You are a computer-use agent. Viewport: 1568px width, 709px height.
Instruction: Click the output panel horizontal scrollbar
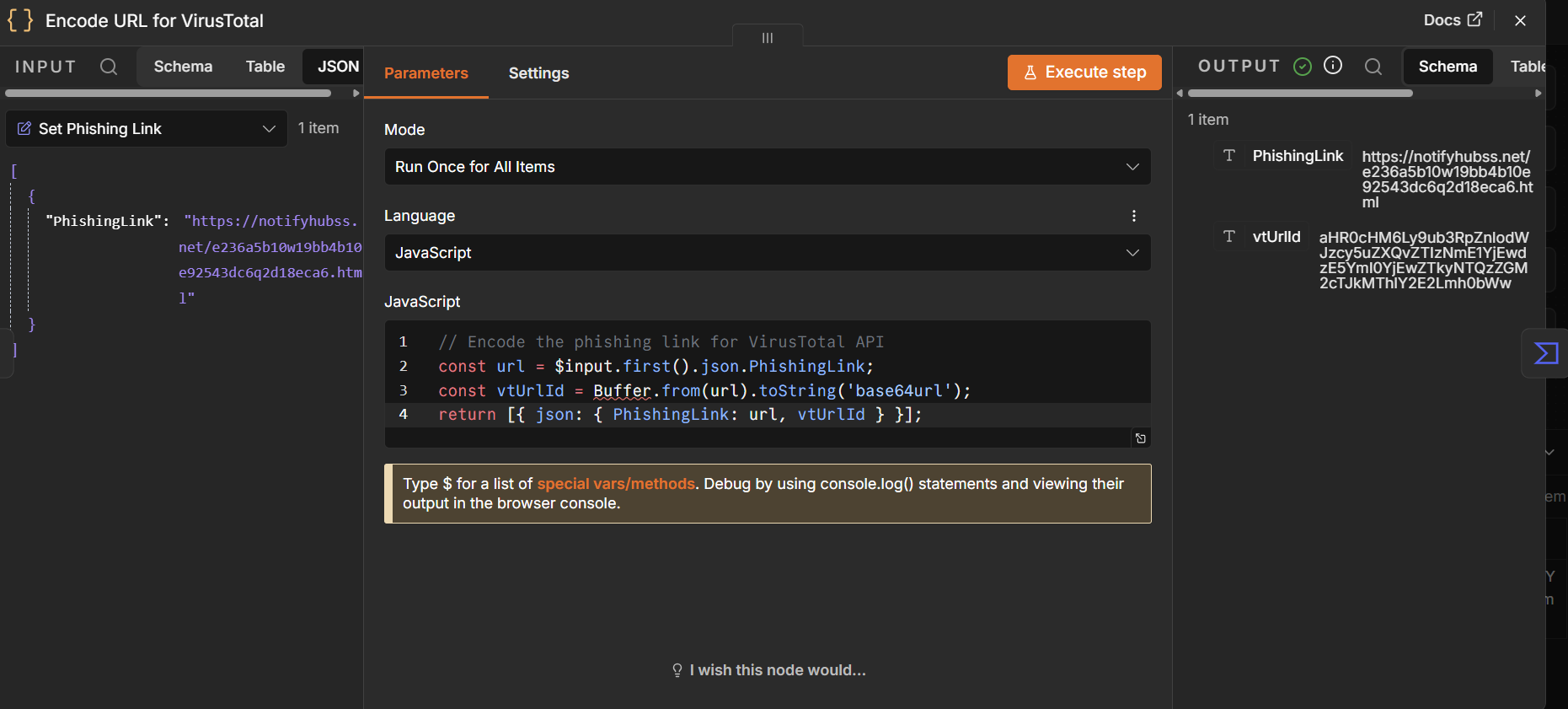[x=1299, y=94]
